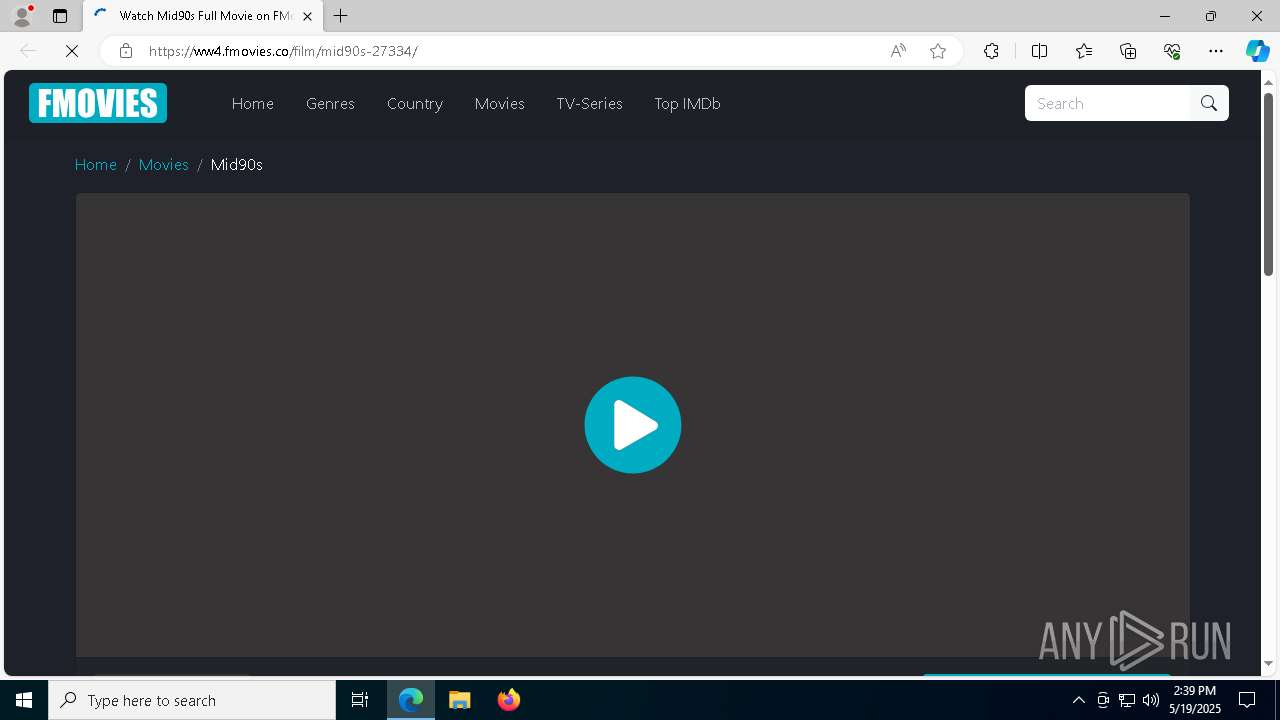This screenshot has width=1280, height=720.
Task: Open the Country menu
Action: (x=415, y=103)
